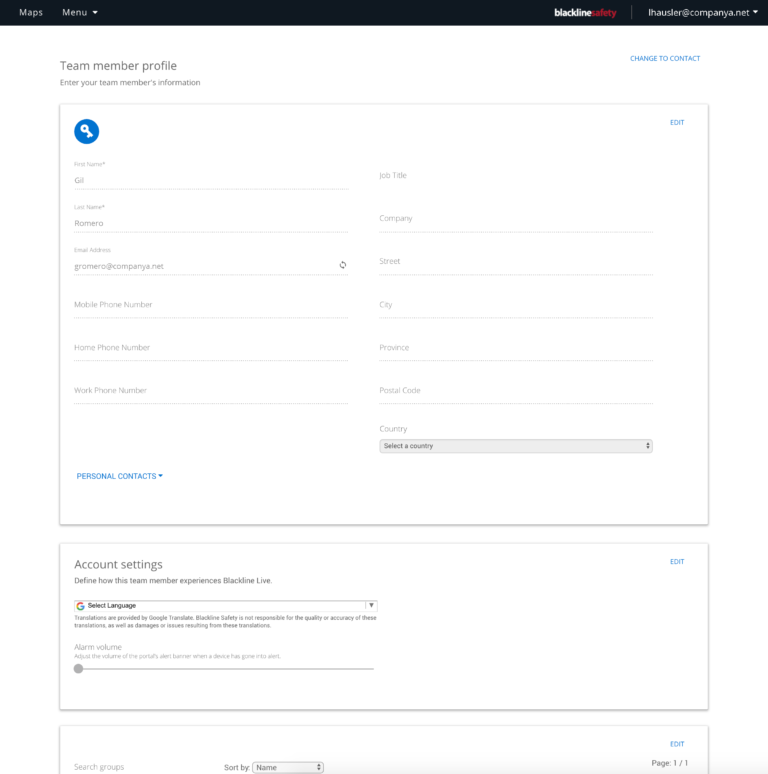Open the Sort by Name dropdown
768x774 pixels.
pos(288,767)
